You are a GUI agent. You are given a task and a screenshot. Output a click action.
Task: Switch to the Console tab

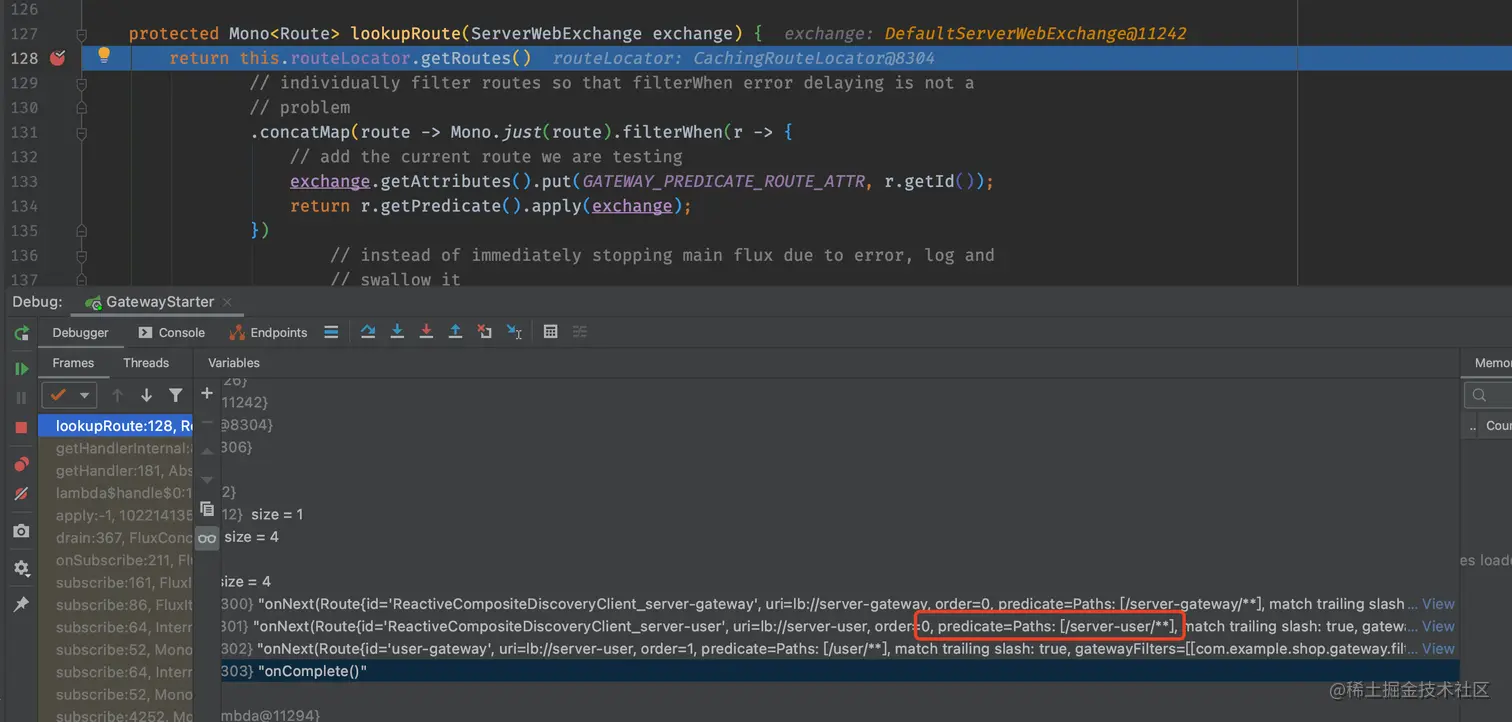click(x=171, y=333)
